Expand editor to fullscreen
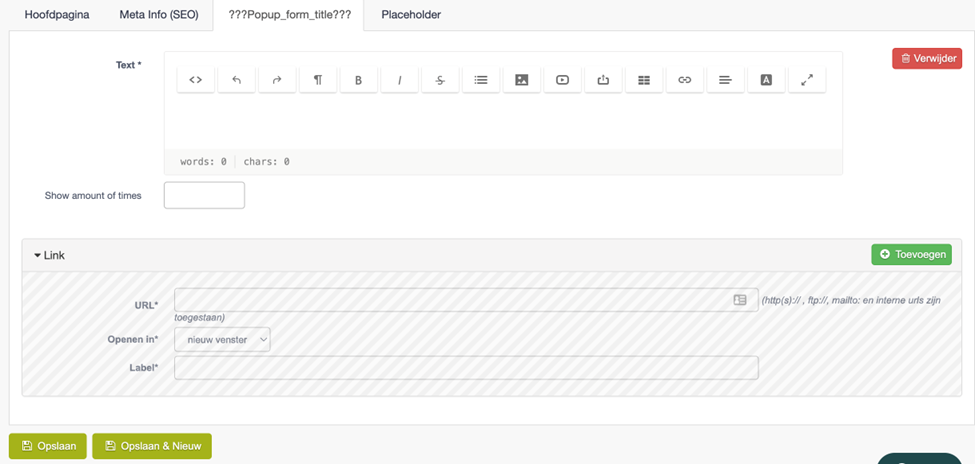 pyautogui.click(x=807, y=80)
